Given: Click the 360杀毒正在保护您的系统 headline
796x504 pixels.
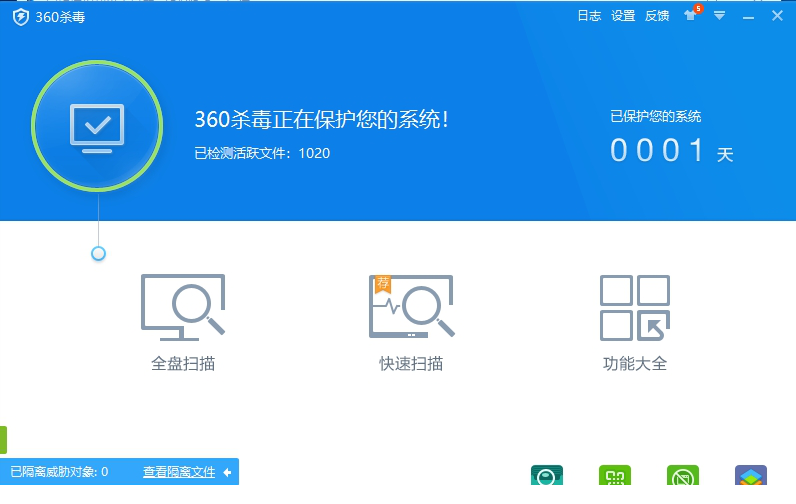Looking at the screenshot, I should (322, 120).
